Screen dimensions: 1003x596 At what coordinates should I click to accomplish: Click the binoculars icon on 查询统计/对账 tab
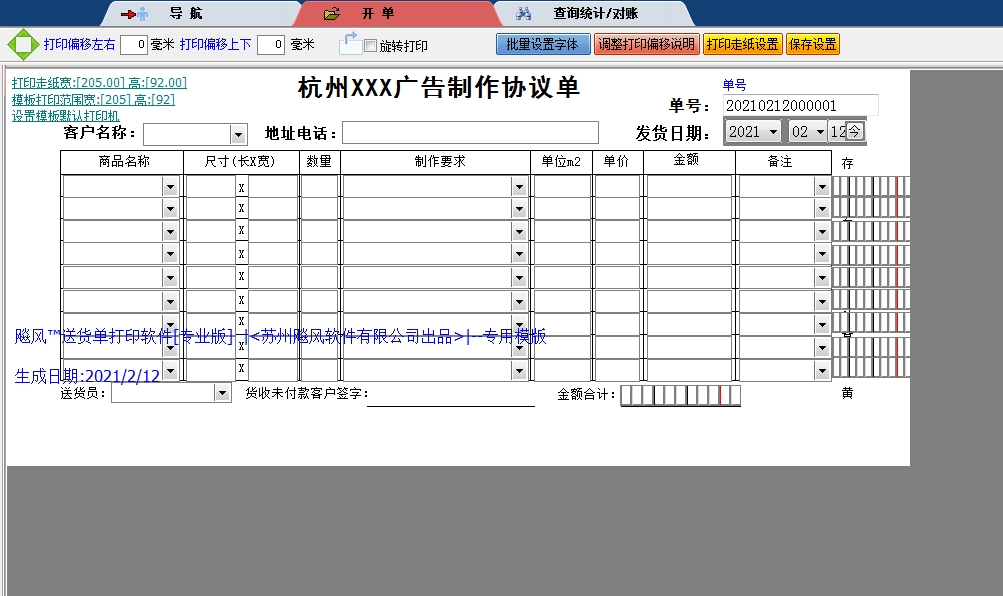[524, 13]
